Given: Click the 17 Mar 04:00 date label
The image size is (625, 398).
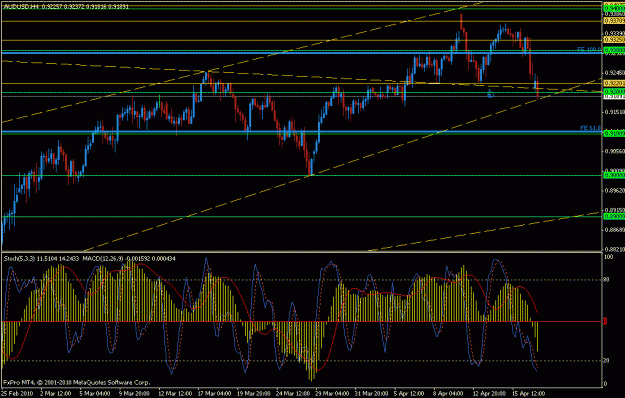Looking at the screenshot, I should pyautogui.click(x=214, y=394).
